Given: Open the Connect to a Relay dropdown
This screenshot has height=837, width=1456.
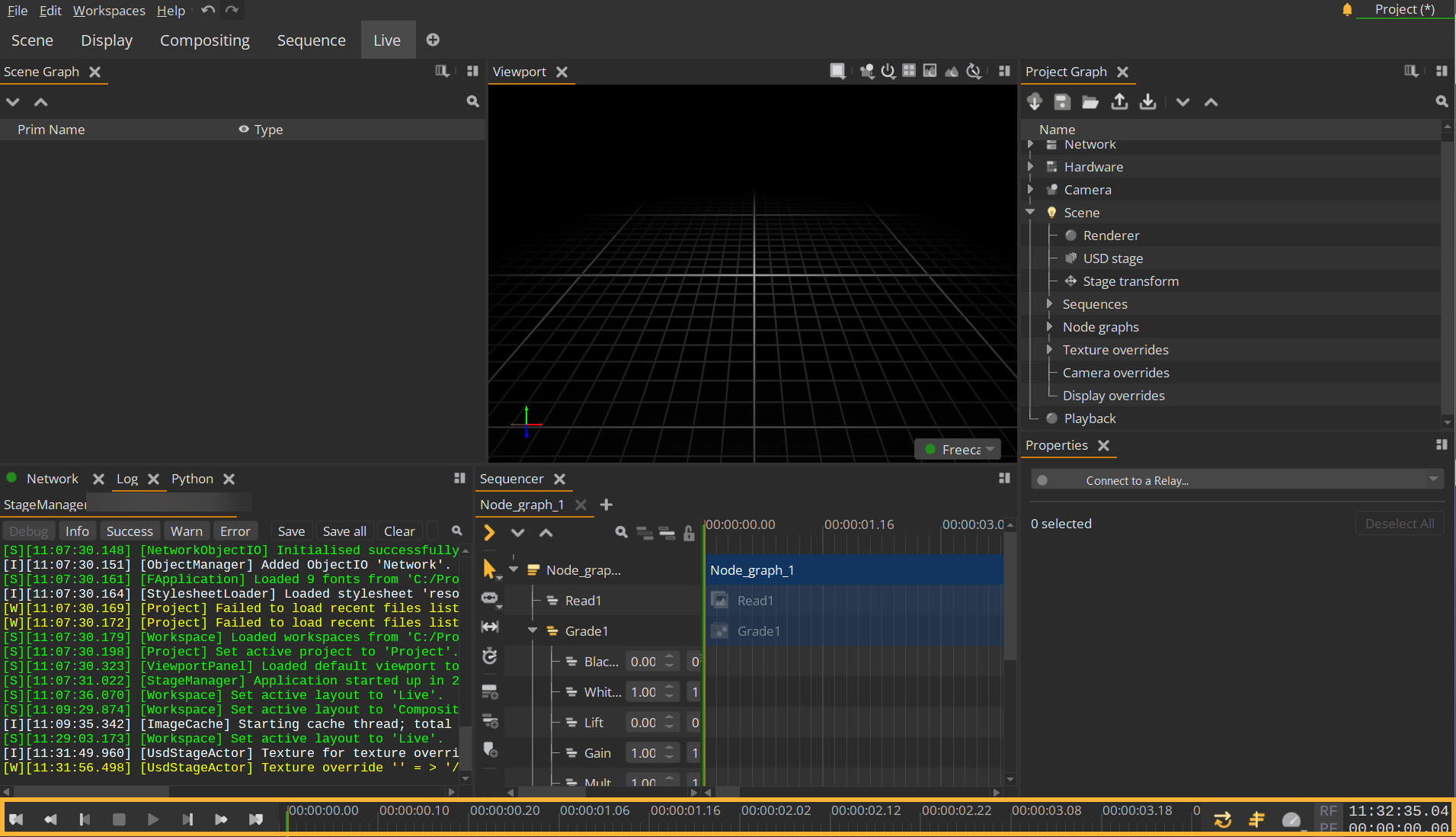Looking at the screenshot, I should click(x=1432, y=479).
